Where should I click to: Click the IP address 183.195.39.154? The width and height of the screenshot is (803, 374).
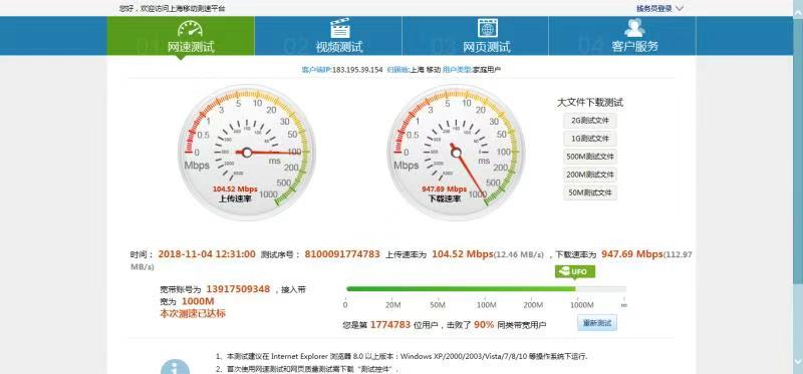click(357, 70)
